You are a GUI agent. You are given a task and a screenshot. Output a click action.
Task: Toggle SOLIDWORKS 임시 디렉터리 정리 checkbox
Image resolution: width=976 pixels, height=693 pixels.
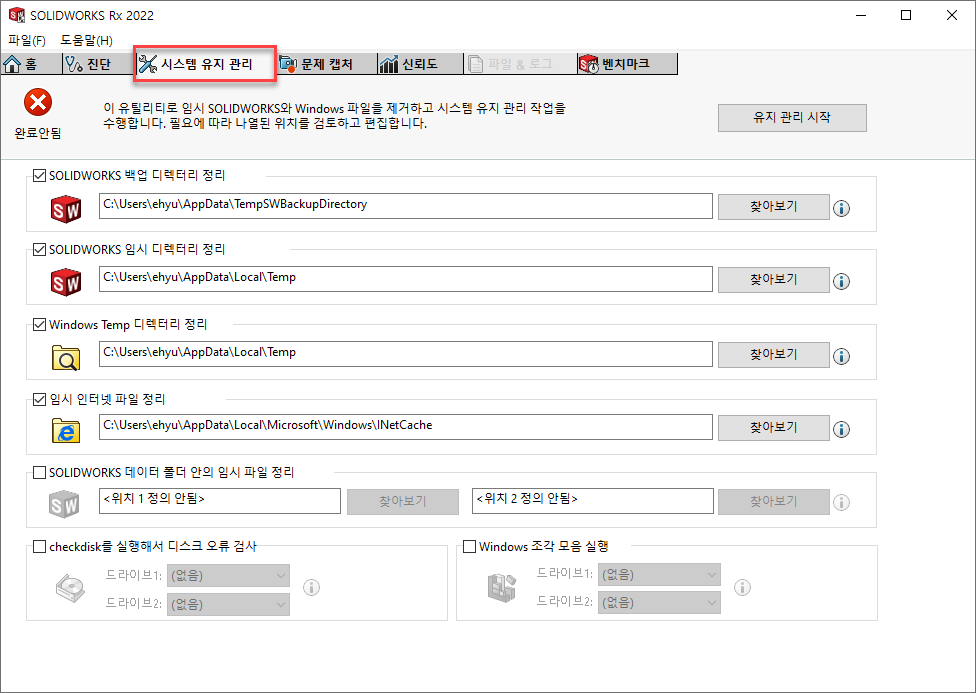pos(39,250)
